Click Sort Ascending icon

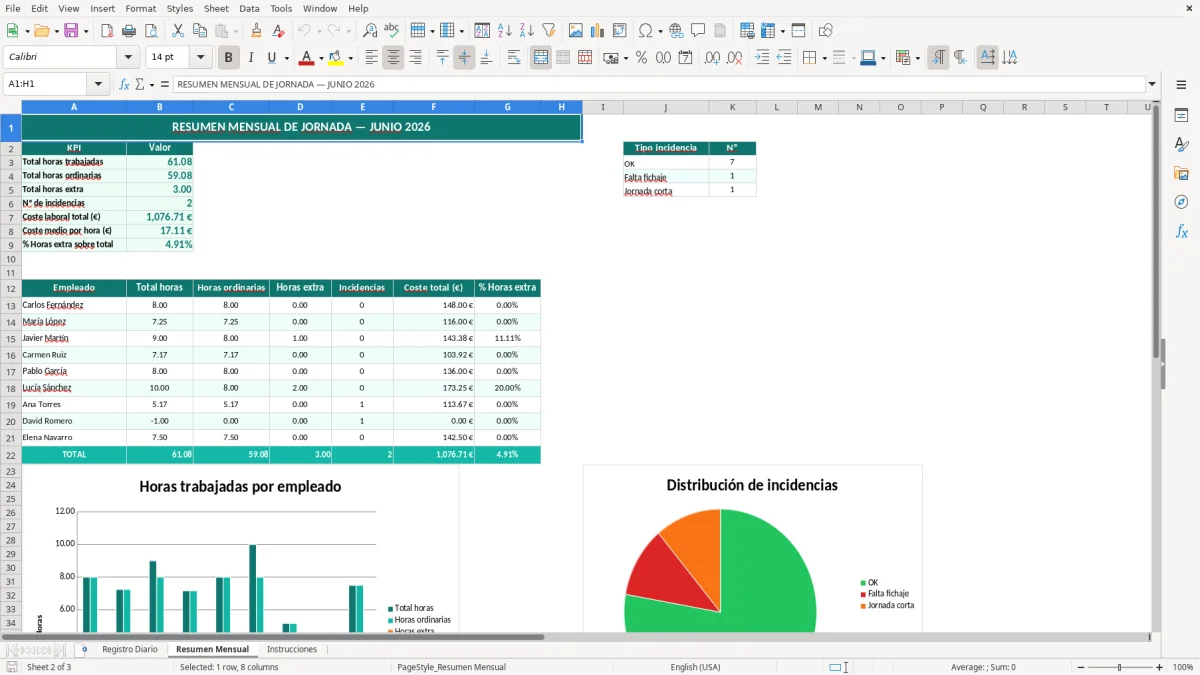point(504,31)
